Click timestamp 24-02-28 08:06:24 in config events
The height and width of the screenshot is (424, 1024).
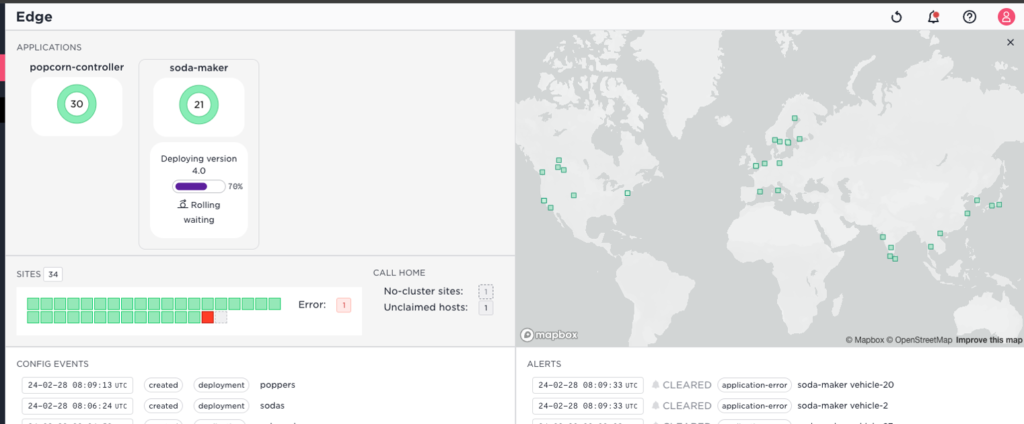pyautogui.click(x=77, y=405)
